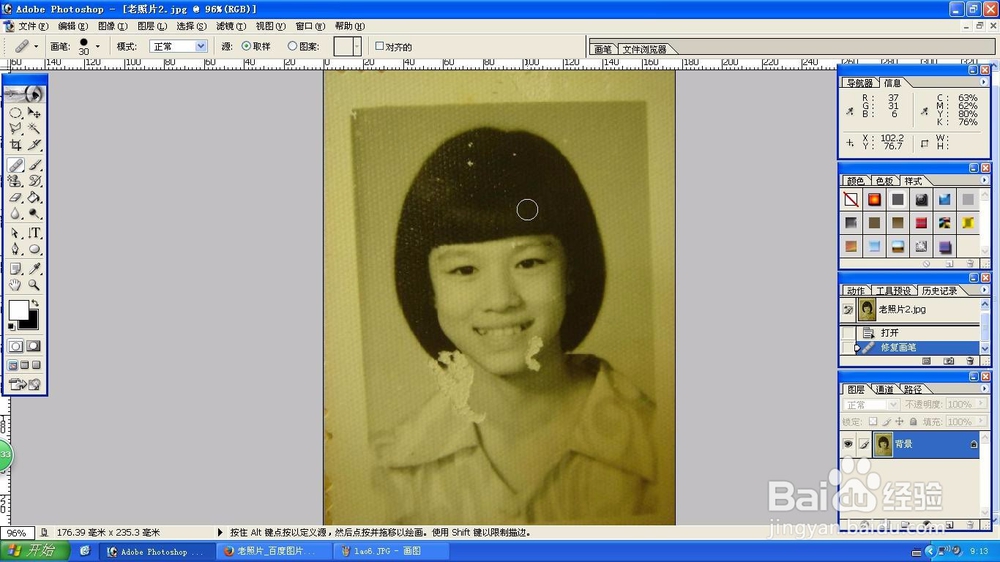The width and height of the screenshot is (1000, 562).
Task: Switch to Quick Mask mode
Action: pos(34,346)
